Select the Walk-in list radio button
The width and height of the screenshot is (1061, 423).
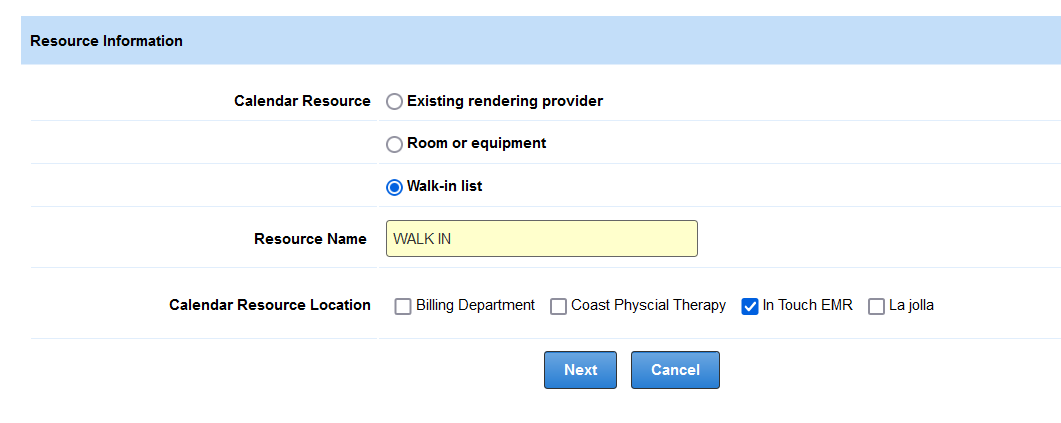(x=395, y=187)
